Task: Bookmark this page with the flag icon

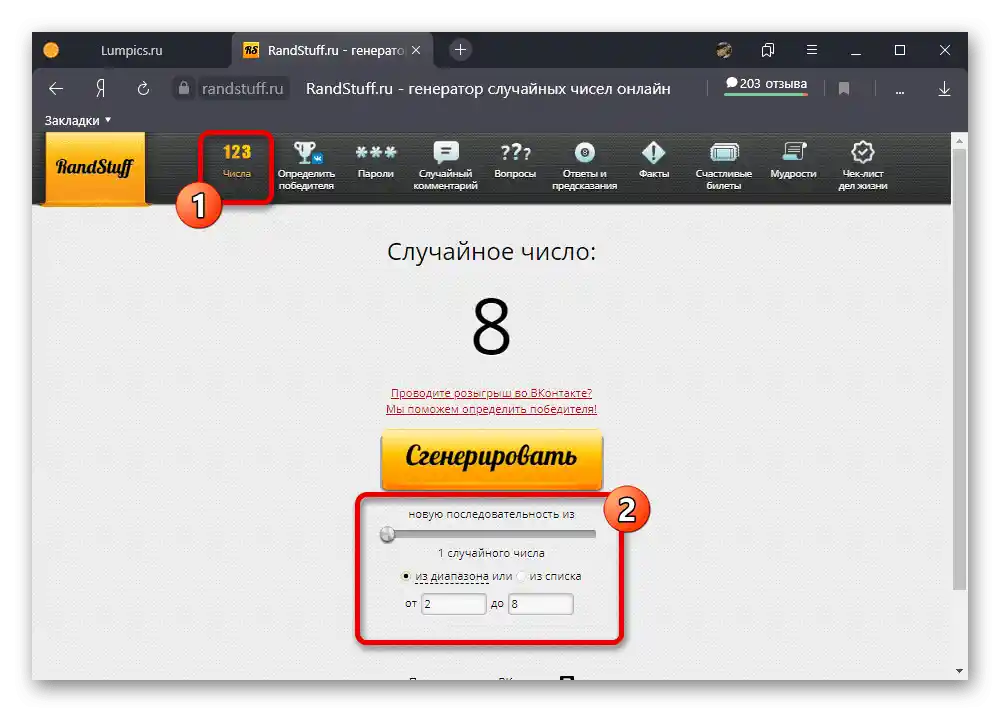Action: tap(844, 89)
